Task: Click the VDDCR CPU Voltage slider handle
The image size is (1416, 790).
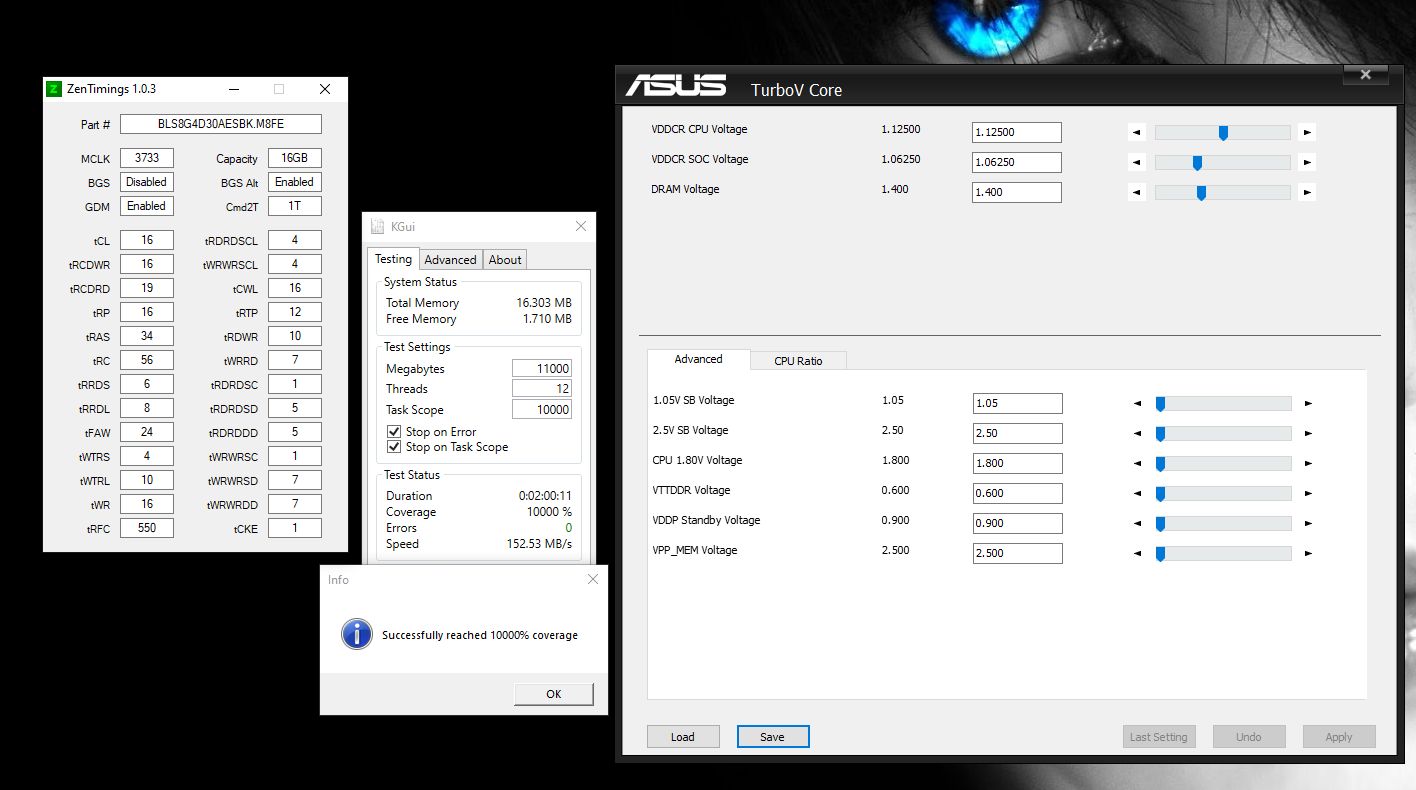Action: click(x=1223, y=132)
